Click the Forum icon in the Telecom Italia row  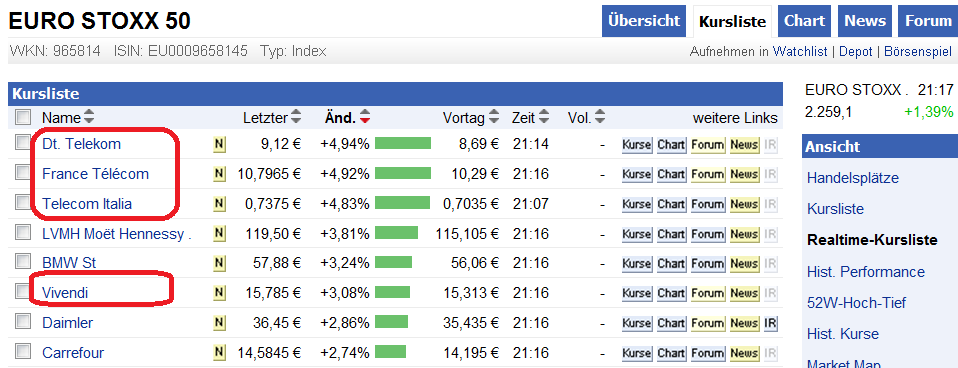[x=708, y=204]
